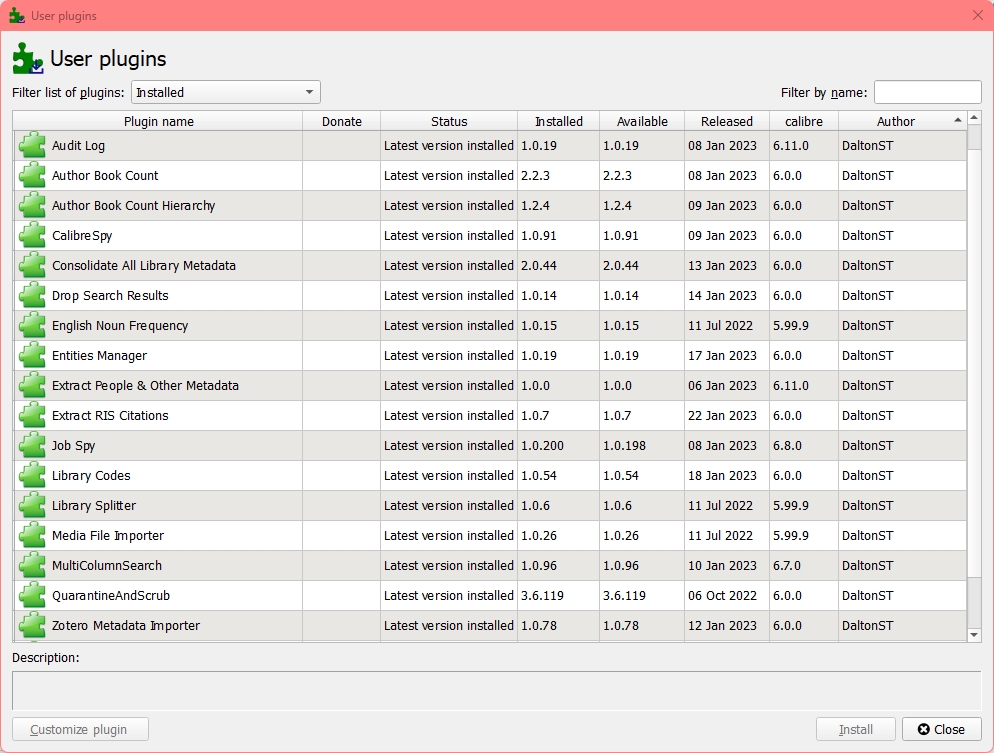Select the MultiColumnSearch plugin name
Screen dimensions: 994x753
[x=107, y=565]
